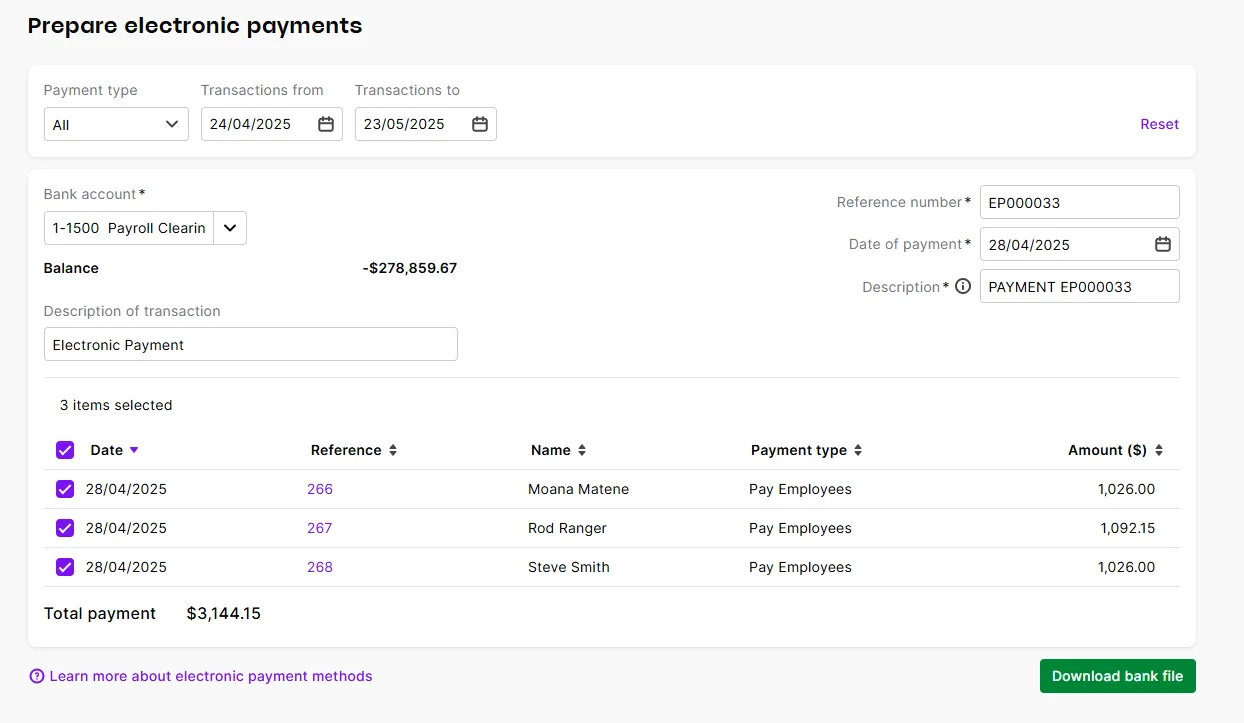Deselect the Steve Smith payment row
This screenshot has width=1244, height=723.
point(65,567)
